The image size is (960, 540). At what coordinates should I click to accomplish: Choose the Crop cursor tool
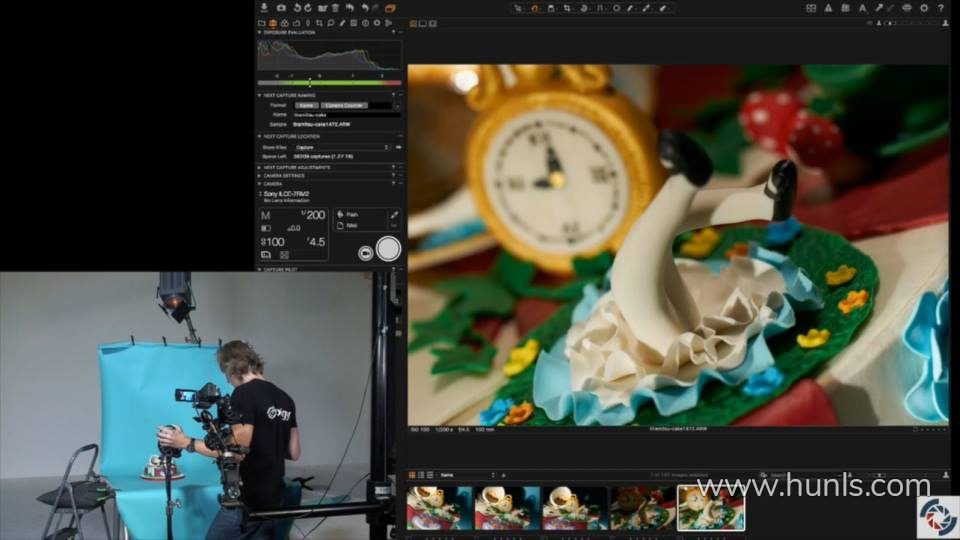[x=567, y=8]
